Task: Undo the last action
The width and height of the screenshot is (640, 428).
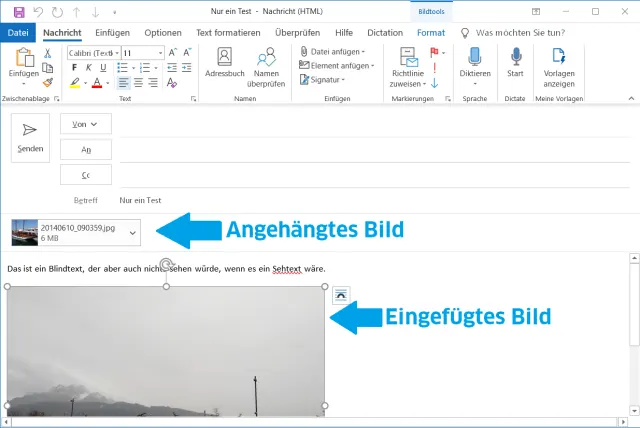Action: pos(38,12)
